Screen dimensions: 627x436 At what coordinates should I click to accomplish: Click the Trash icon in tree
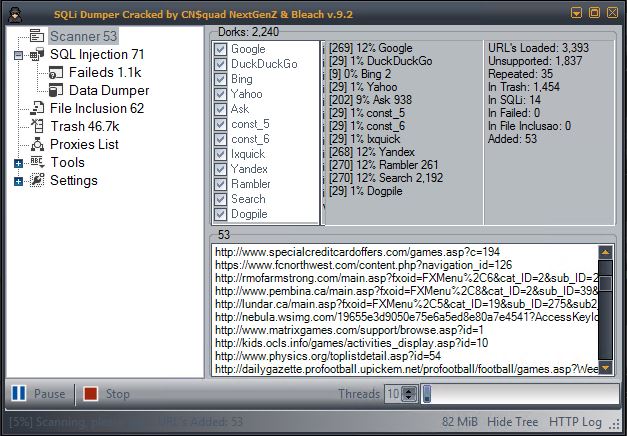click(37, 126)
